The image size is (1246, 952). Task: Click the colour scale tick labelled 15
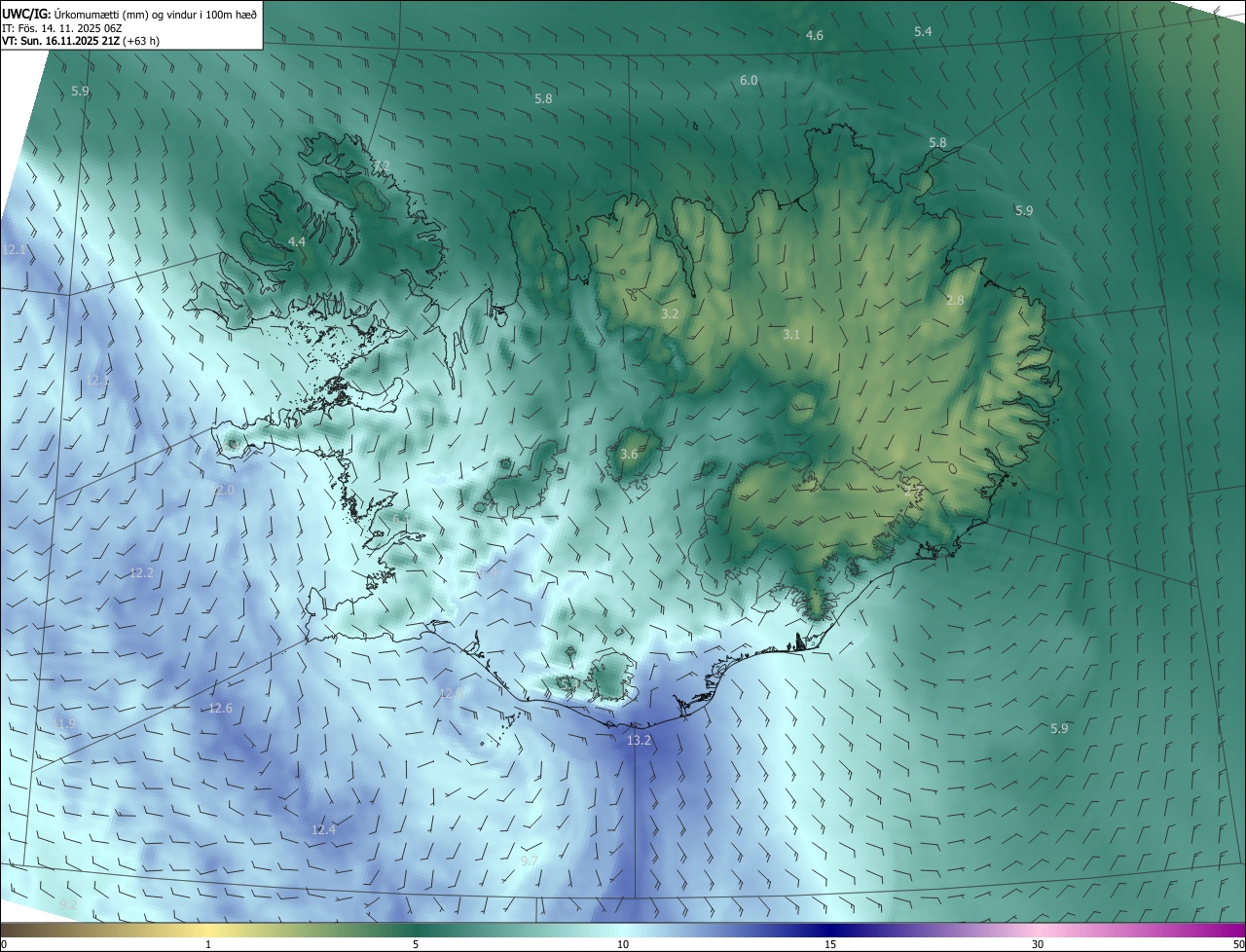tap(830, 944)
